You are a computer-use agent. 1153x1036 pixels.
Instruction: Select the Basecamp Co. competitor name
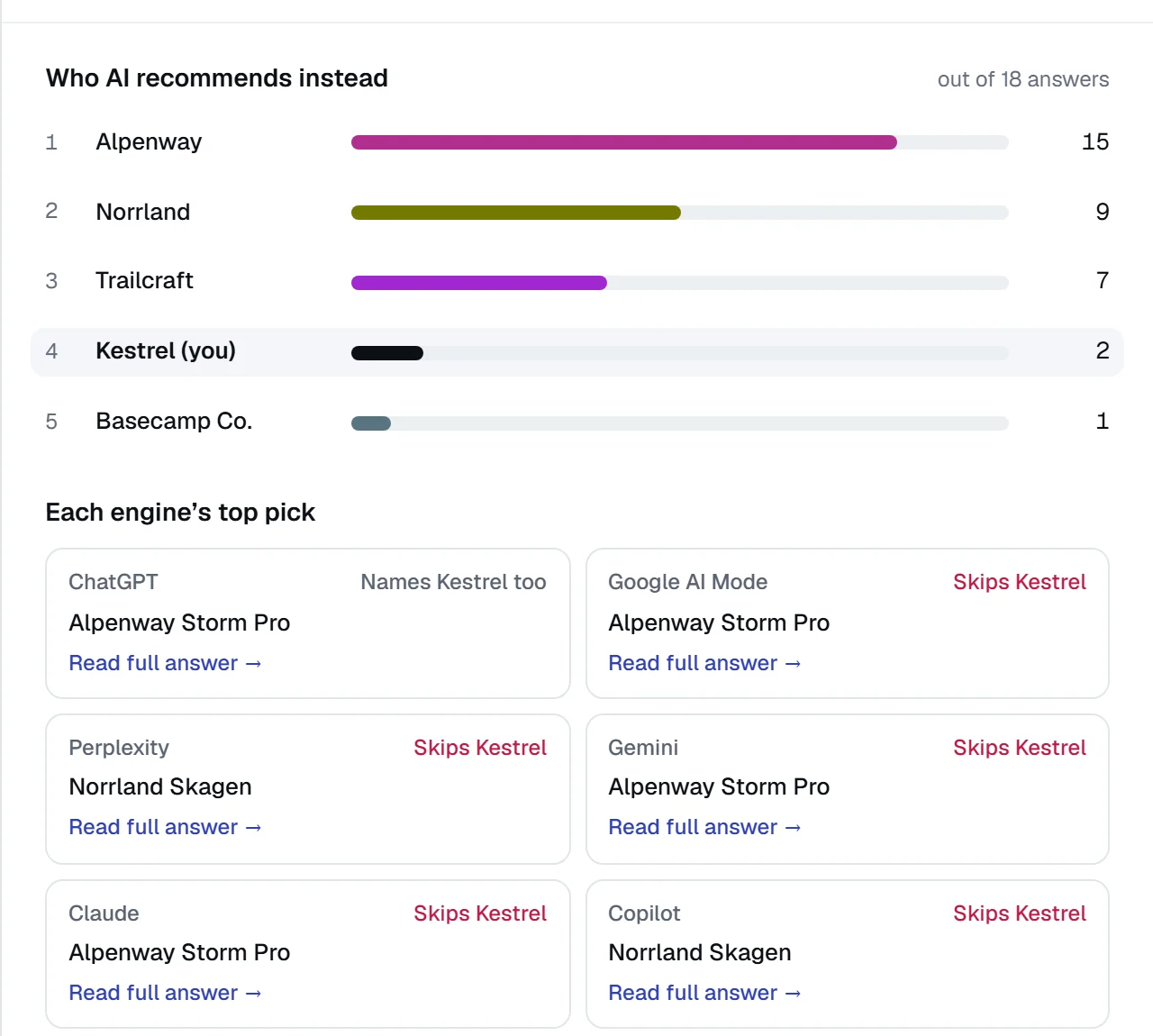pos(174,421)
